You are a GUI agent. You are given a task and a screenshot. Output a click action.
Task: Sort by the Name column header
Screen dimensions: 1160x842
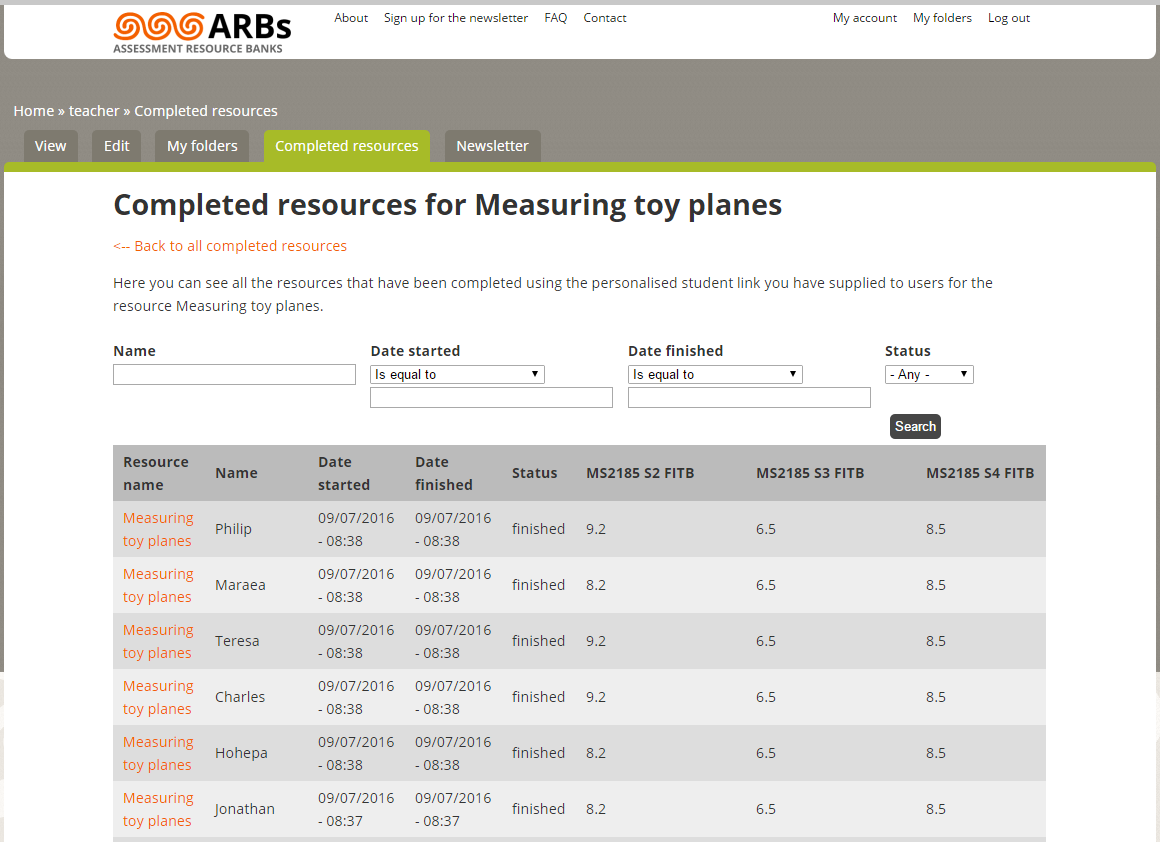(236, 473)
